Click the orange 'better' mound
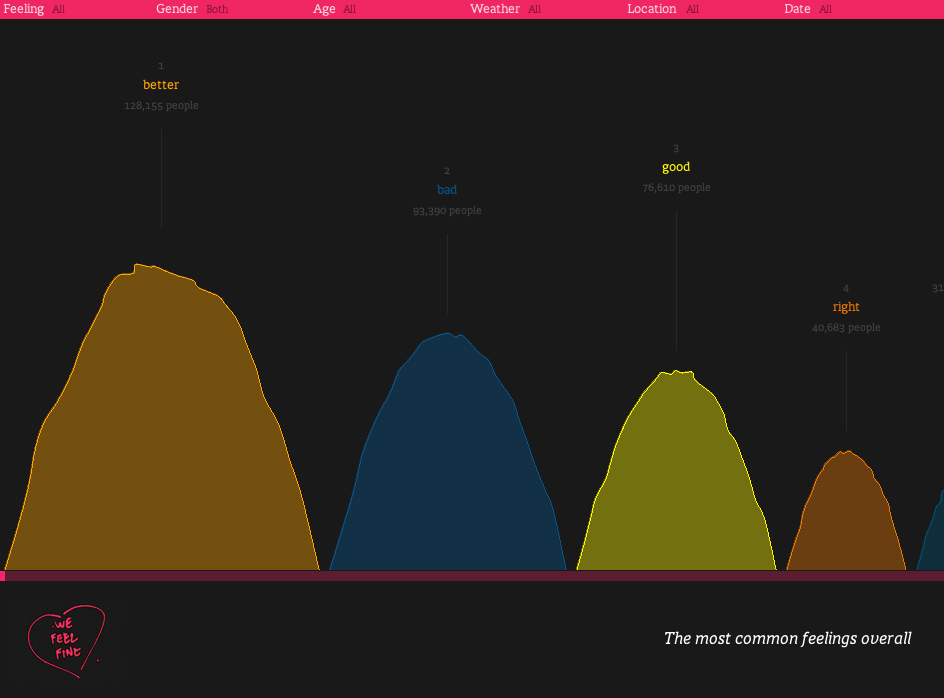Image resolution: width=944 pixels, height=698 pixels. click(161, 422)
